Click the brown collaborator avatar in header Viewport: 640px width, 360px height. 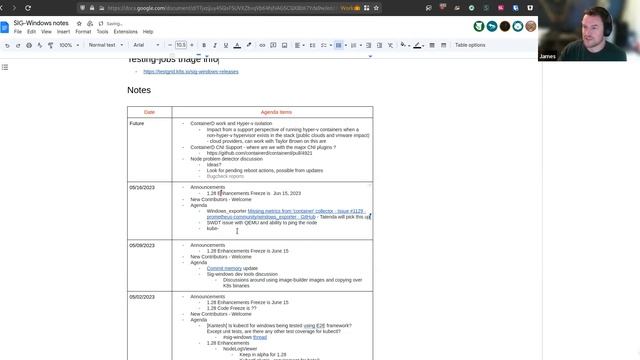531,27
